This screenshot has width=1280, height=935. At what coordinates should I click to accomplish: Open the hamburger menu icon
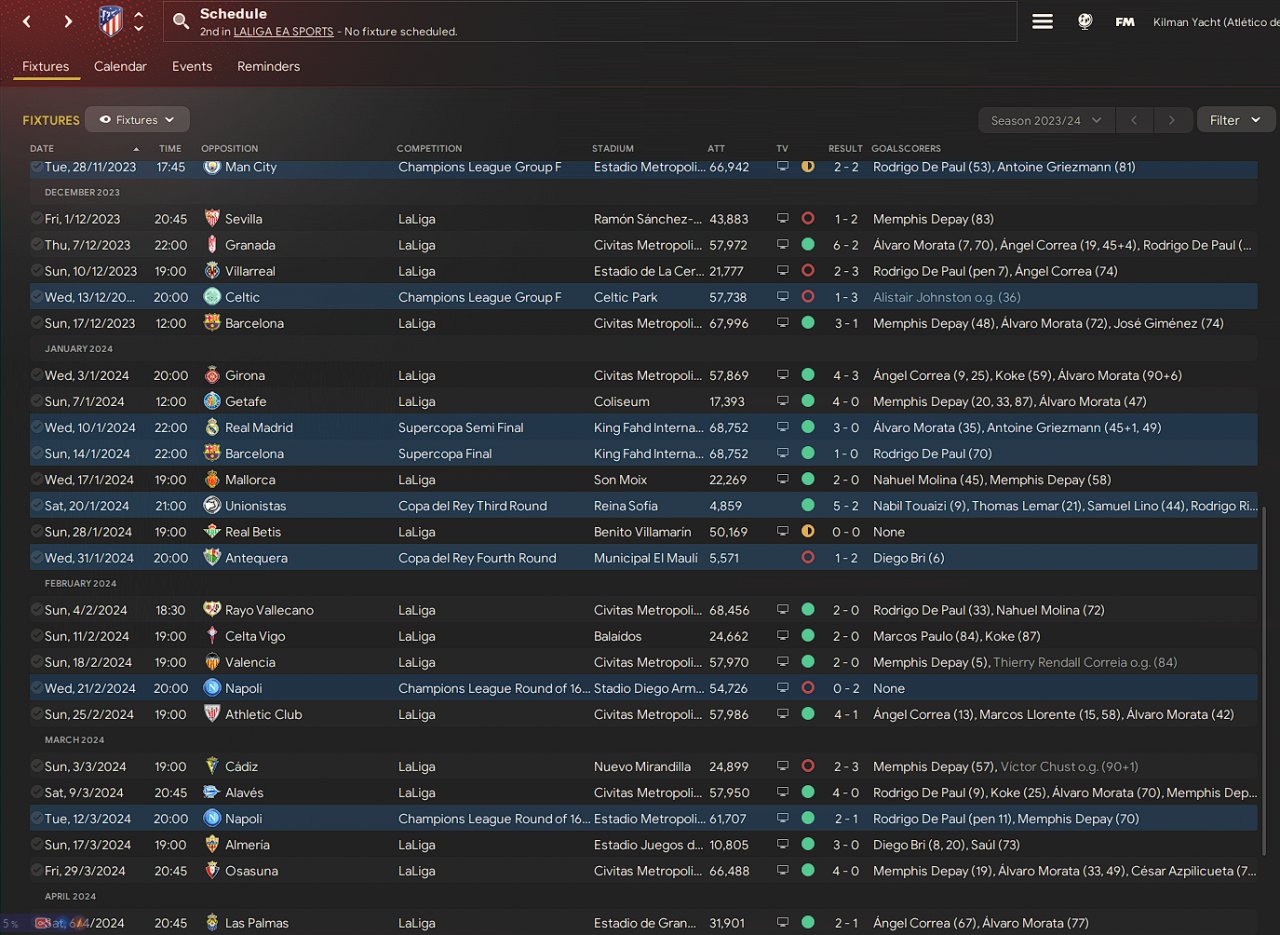1042,21
